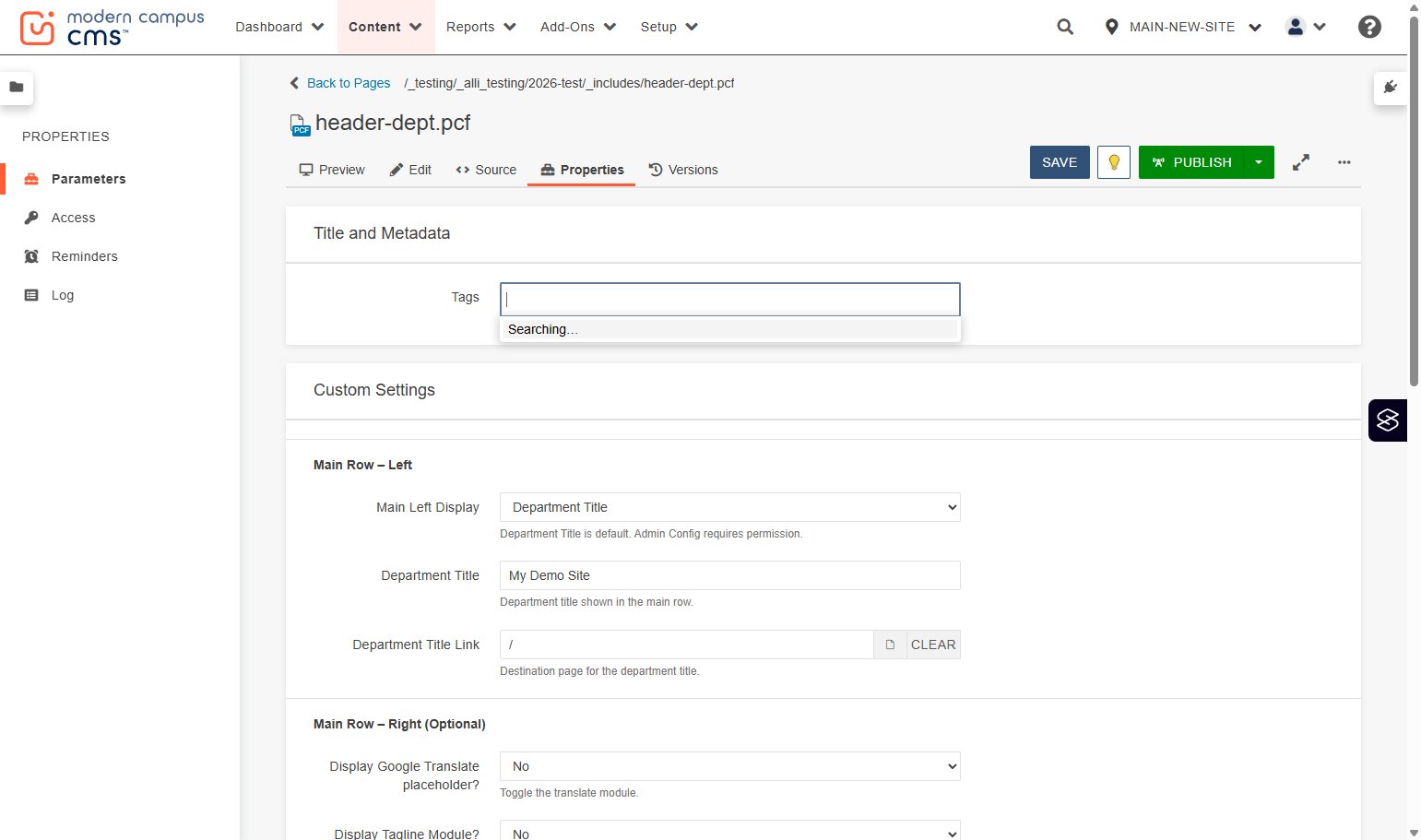This screenshot has width=1421, height=840.
Task: Focus the Tags input field
Action: click(730, 299)
